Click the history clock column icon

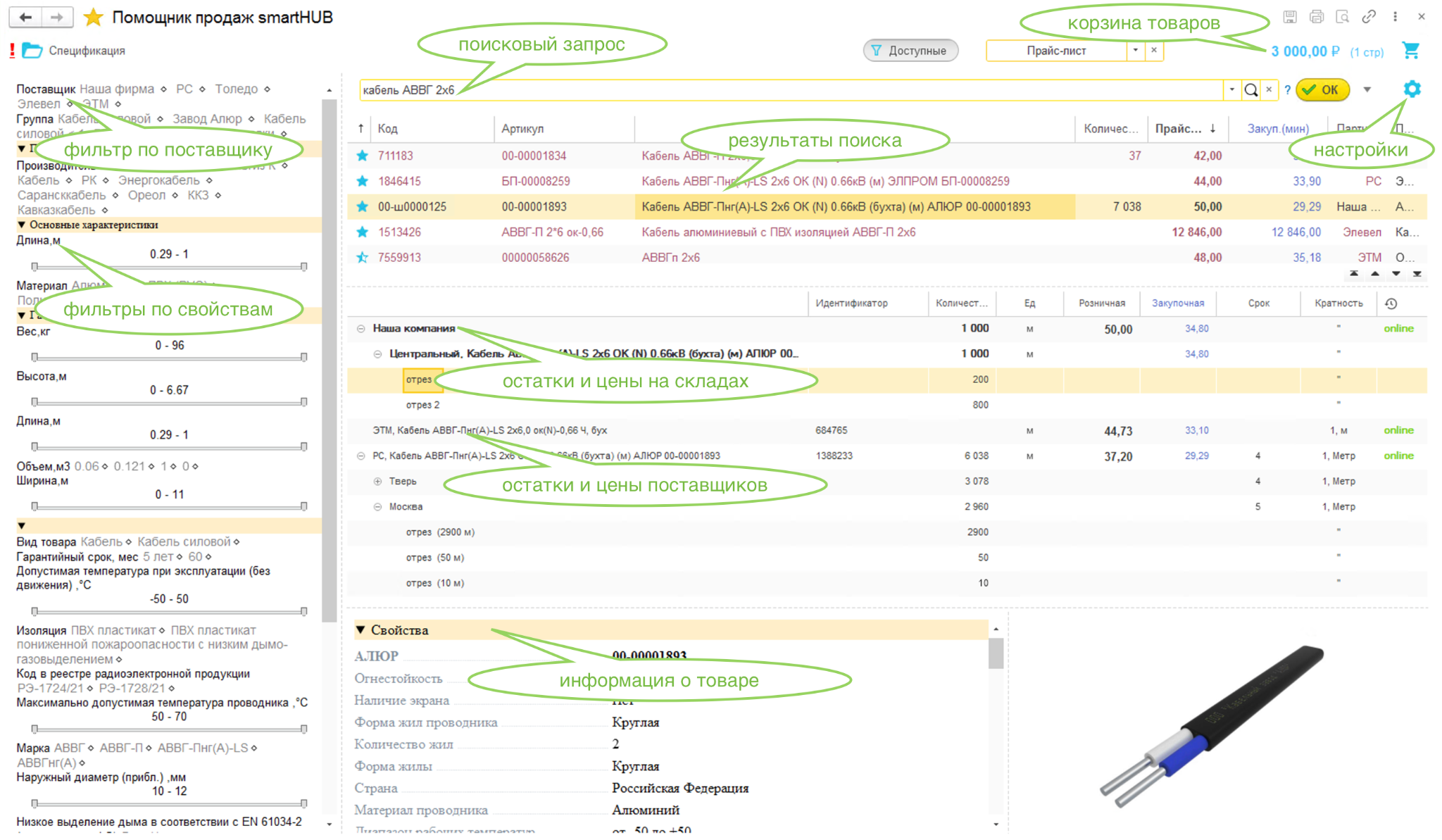click(1391, 303)
